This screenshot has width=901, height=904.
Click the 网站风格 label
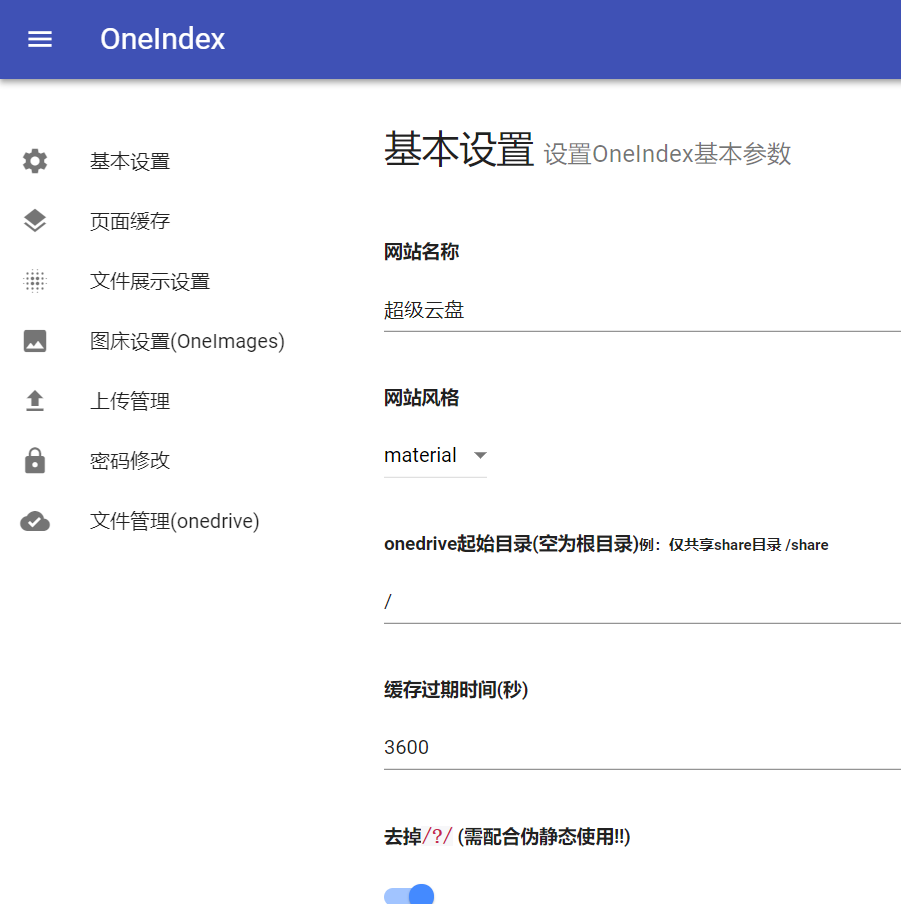click(x=421, y=398)
